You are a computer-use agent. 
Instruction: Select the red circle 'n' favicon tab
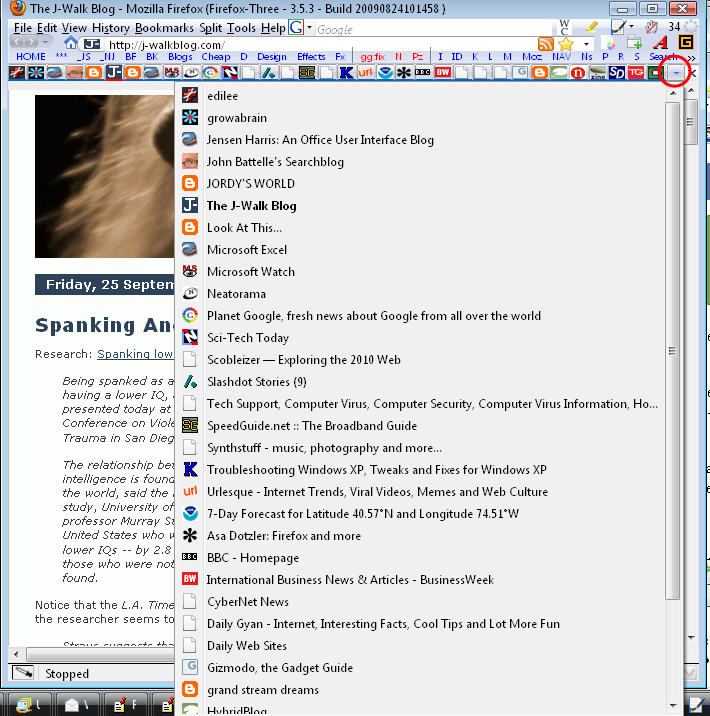[x=578, y=73]
